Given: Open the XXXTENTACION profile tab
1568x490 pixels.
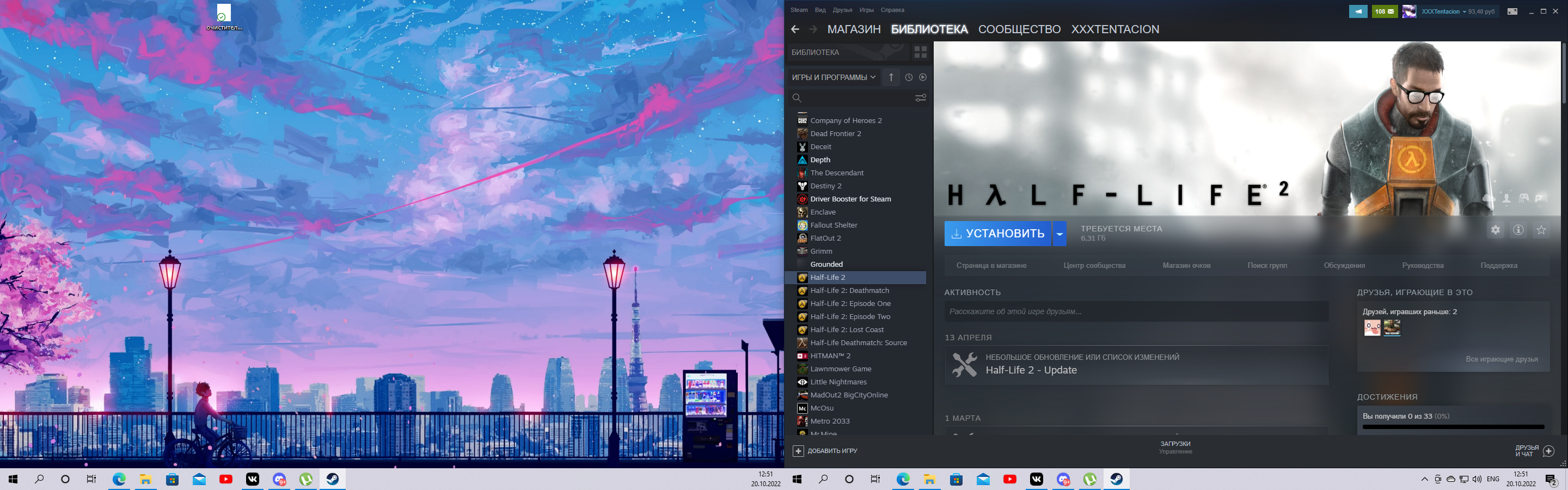Looking at the screenshot, I should pos(1115,29).
